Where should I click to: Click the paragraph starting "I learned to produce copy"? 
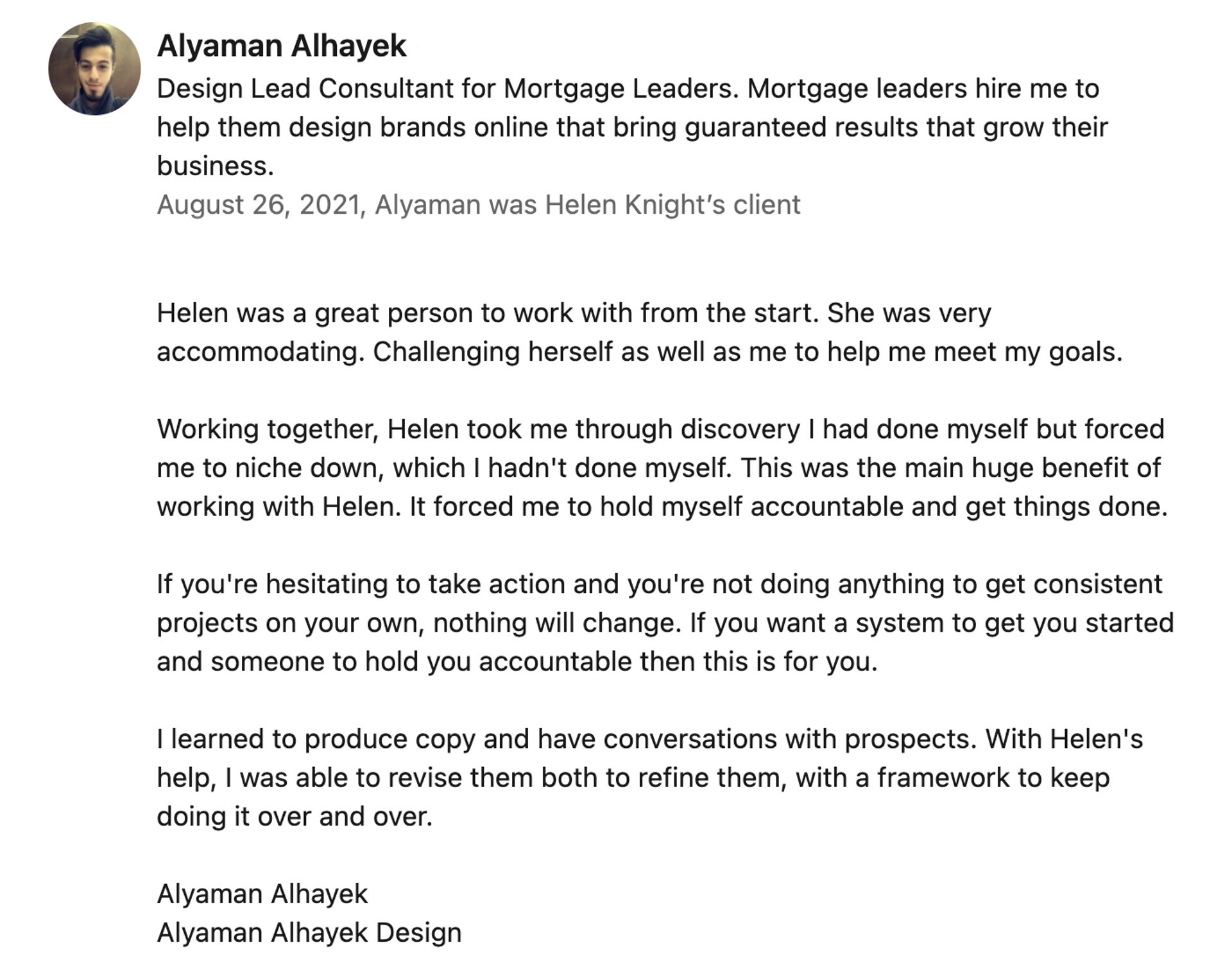(650, 778)
